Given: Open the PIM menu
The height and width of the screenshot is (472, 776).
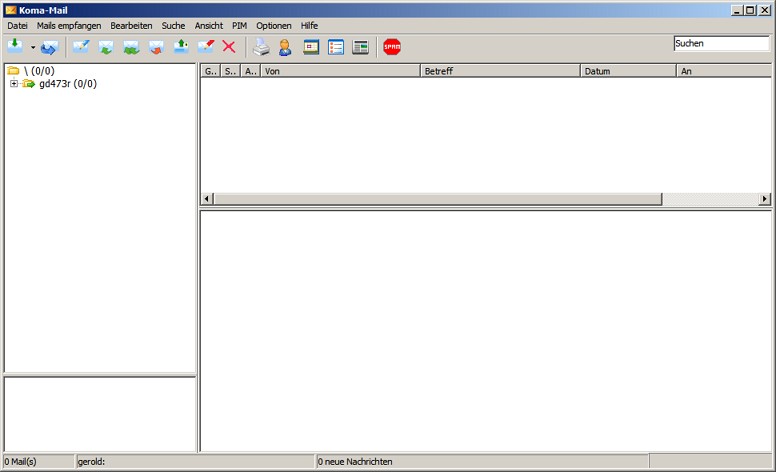Looking at the screenshot, I should pyautogui.click(x=240, y=26).
